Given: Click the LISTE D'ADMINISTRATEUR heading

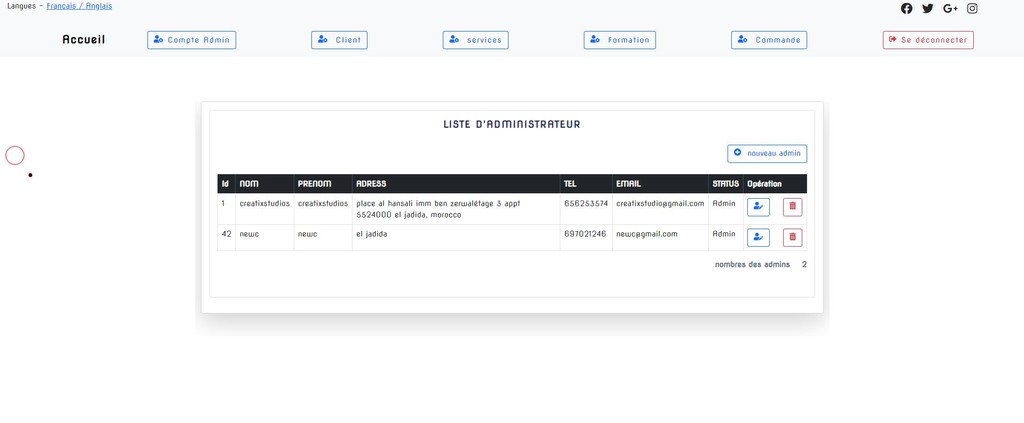Looking at the screenshot, I should point(512,124).
